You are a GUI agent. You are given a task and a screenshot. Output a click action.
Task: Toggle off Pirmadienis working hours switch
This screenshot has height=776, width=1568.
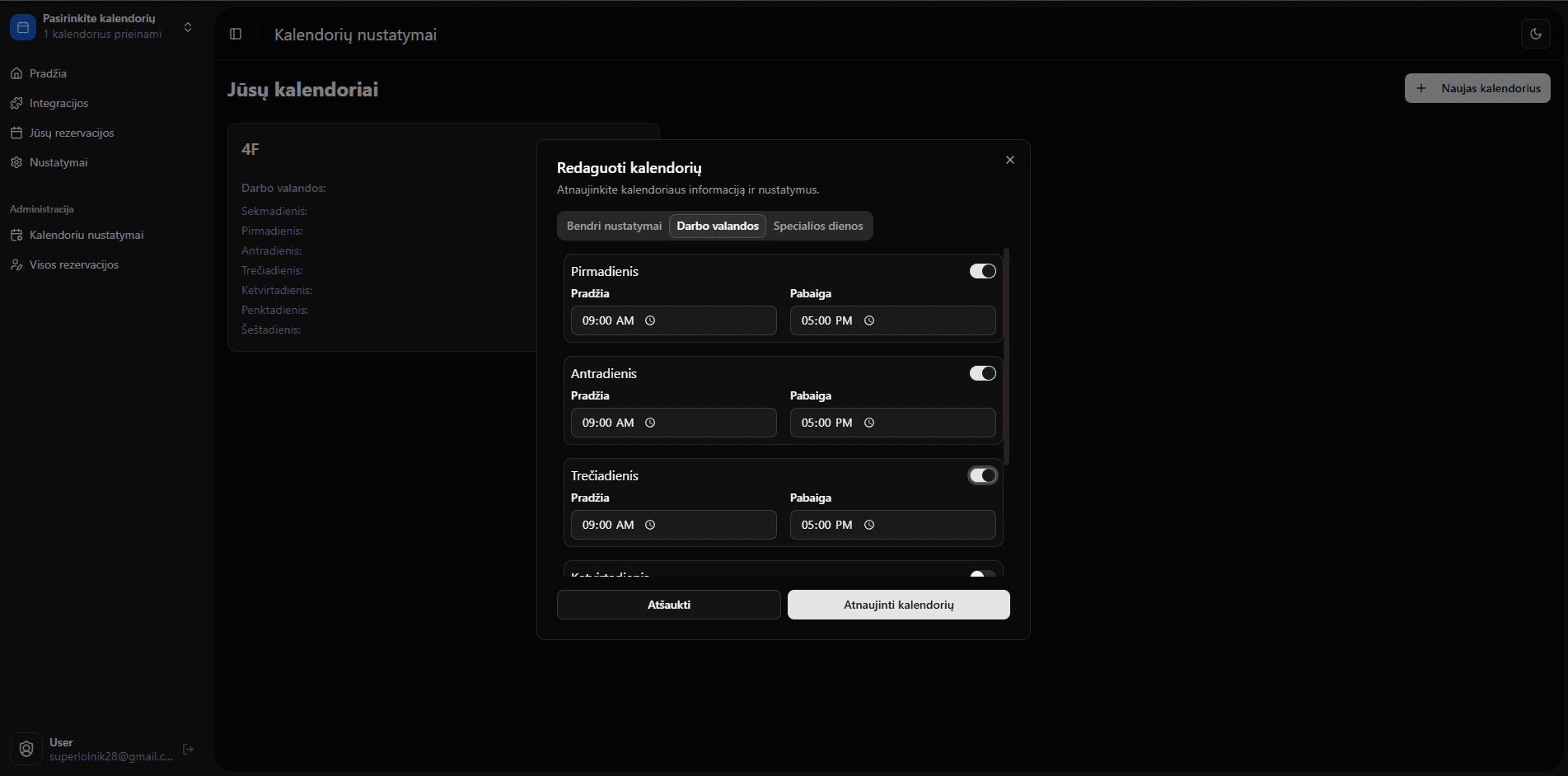[983, 271]
